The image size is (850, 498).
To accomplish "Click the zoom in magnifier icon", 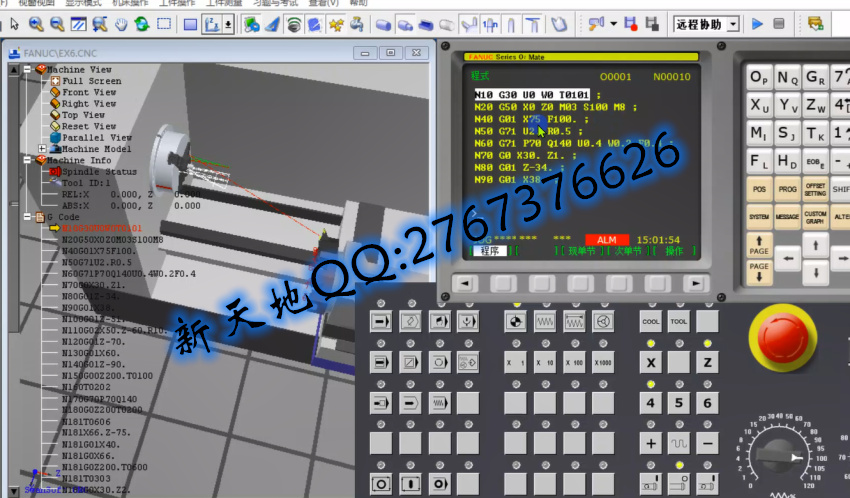I will 36,24.
